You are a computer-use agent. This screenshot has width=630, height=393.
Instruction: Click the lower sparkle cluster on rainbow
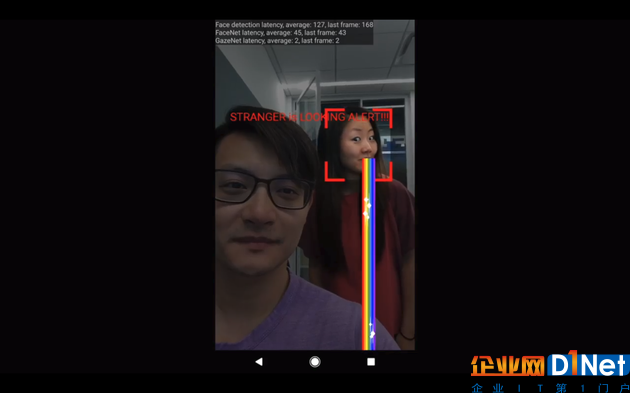[372, 331]
